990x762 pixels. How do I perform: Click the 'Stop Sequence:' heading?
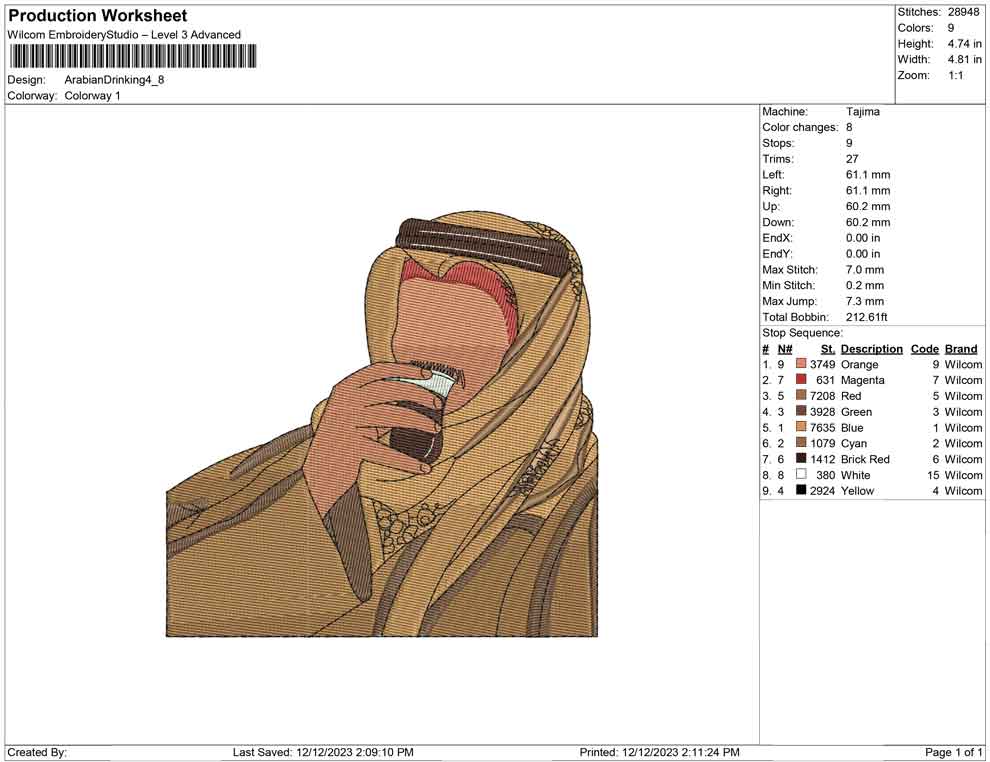802,333
